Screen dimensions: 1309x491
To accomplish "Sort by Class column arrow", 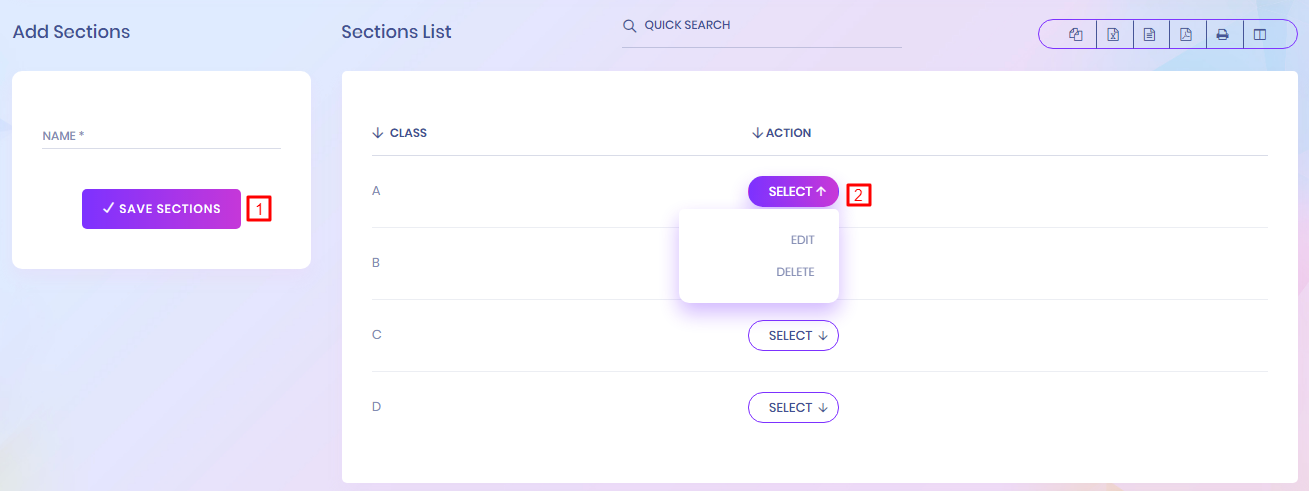I will (378, 133).
